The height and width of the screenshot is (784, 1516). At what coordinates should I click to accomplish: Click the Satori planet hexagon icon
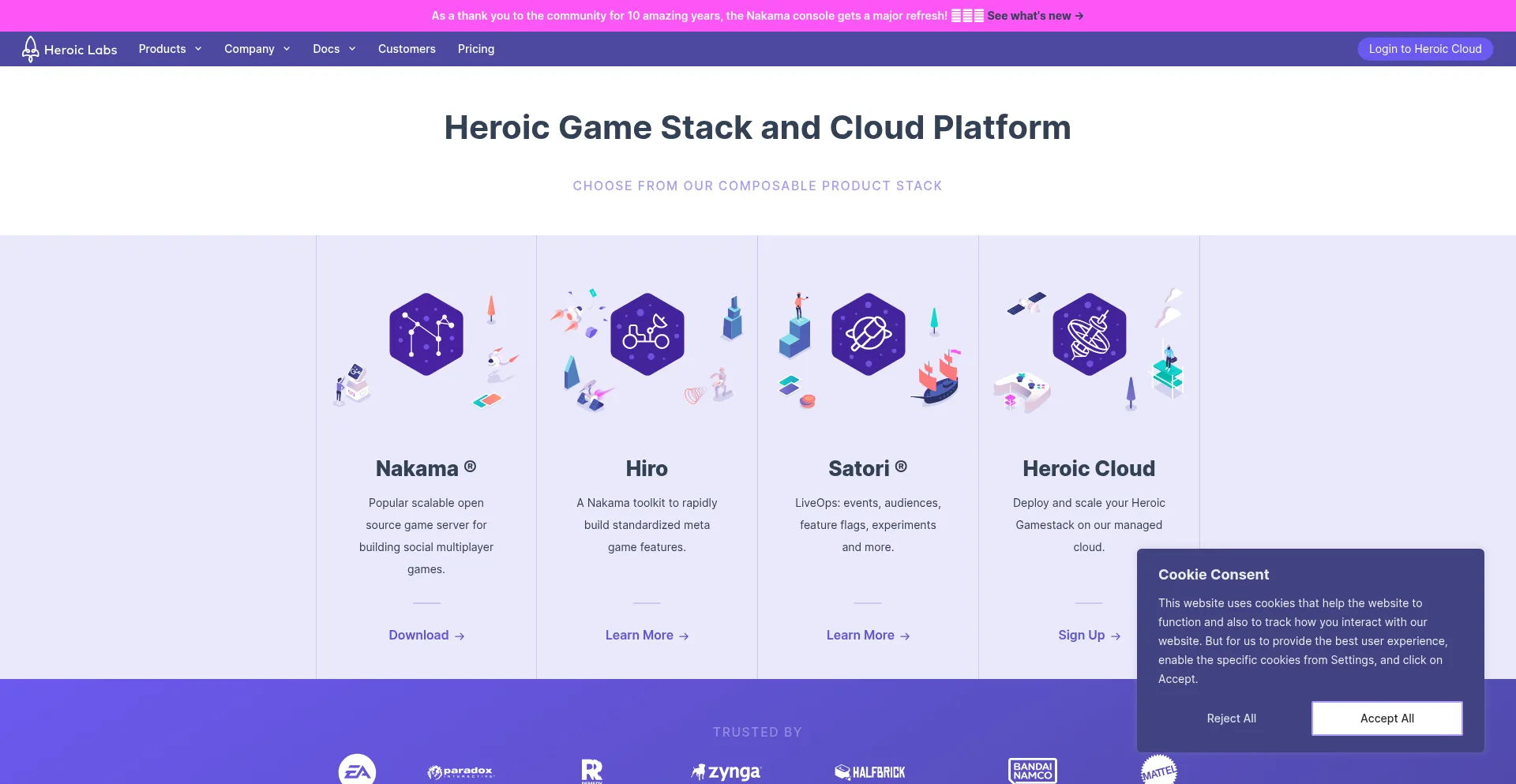(868, 334)
